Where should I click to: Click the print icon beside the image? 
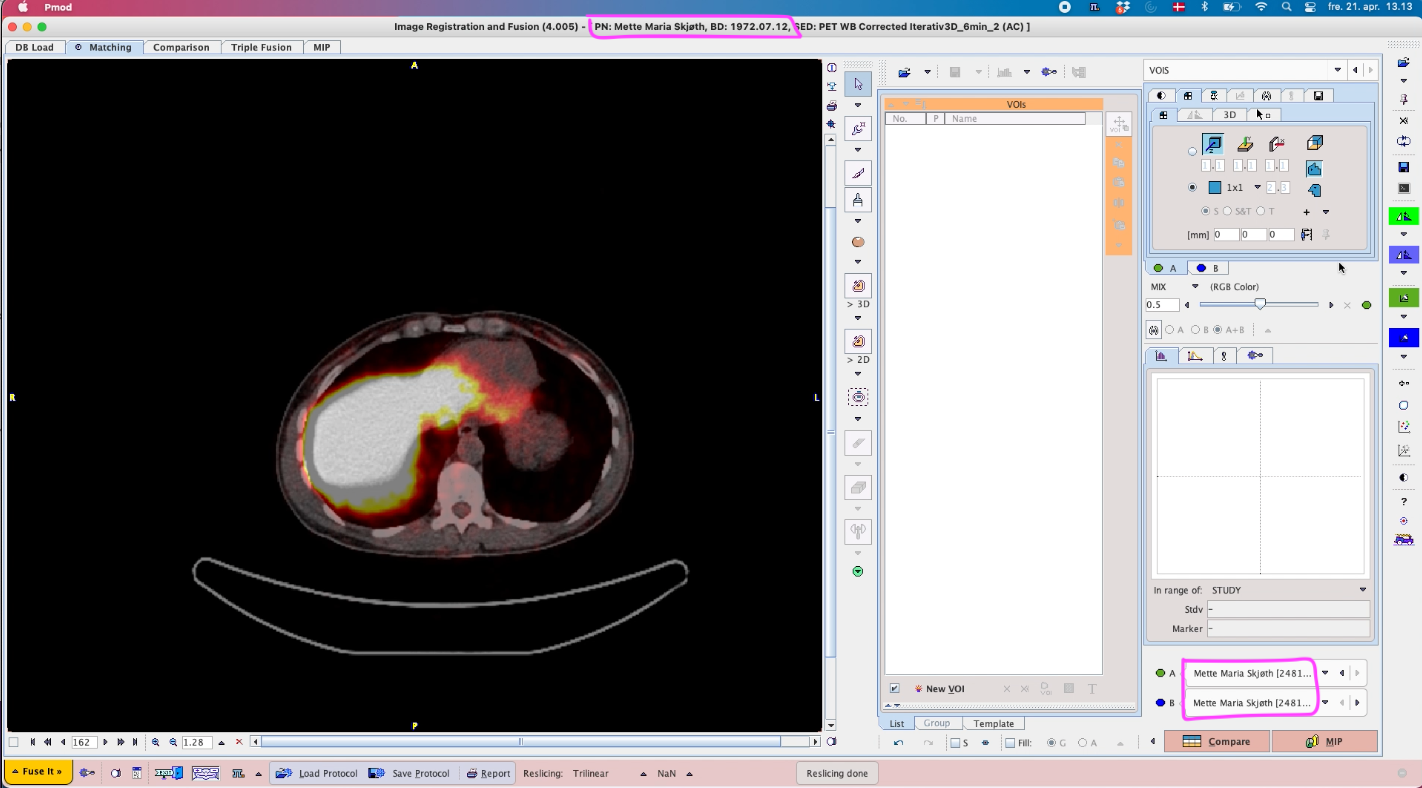pos(831,106)
